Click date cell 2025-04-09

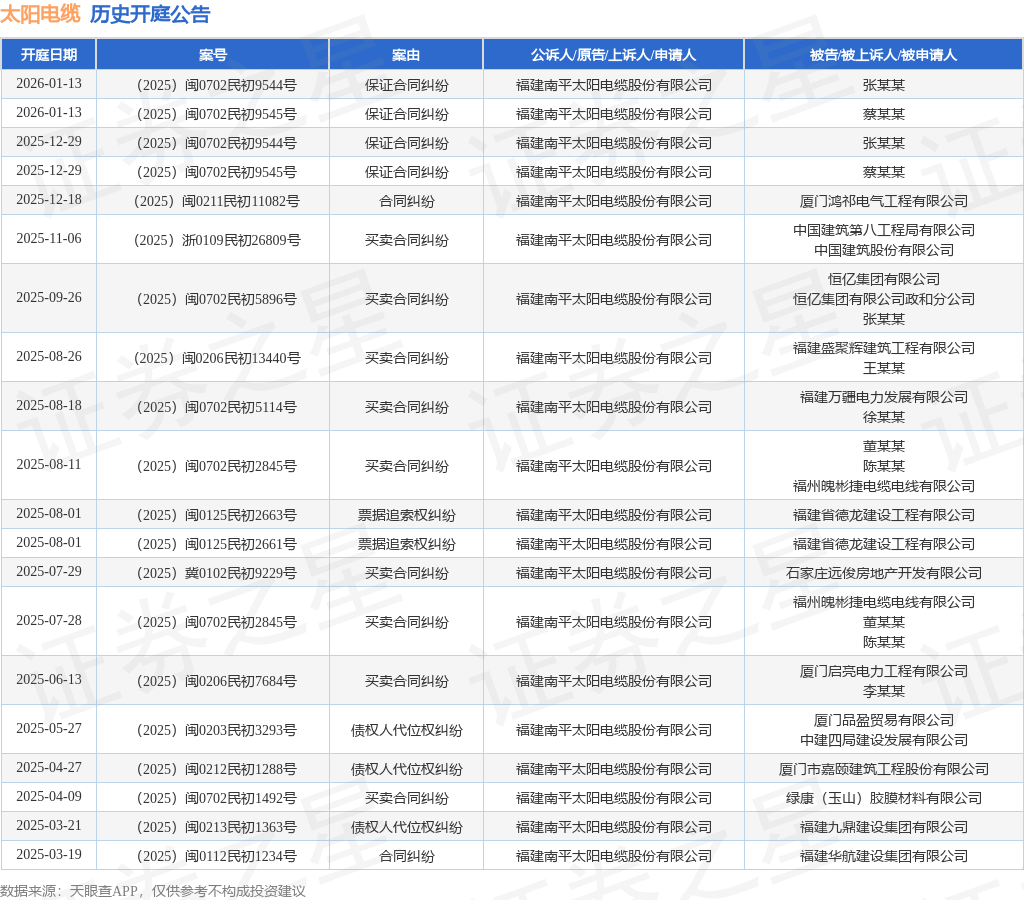pos(49,796)
